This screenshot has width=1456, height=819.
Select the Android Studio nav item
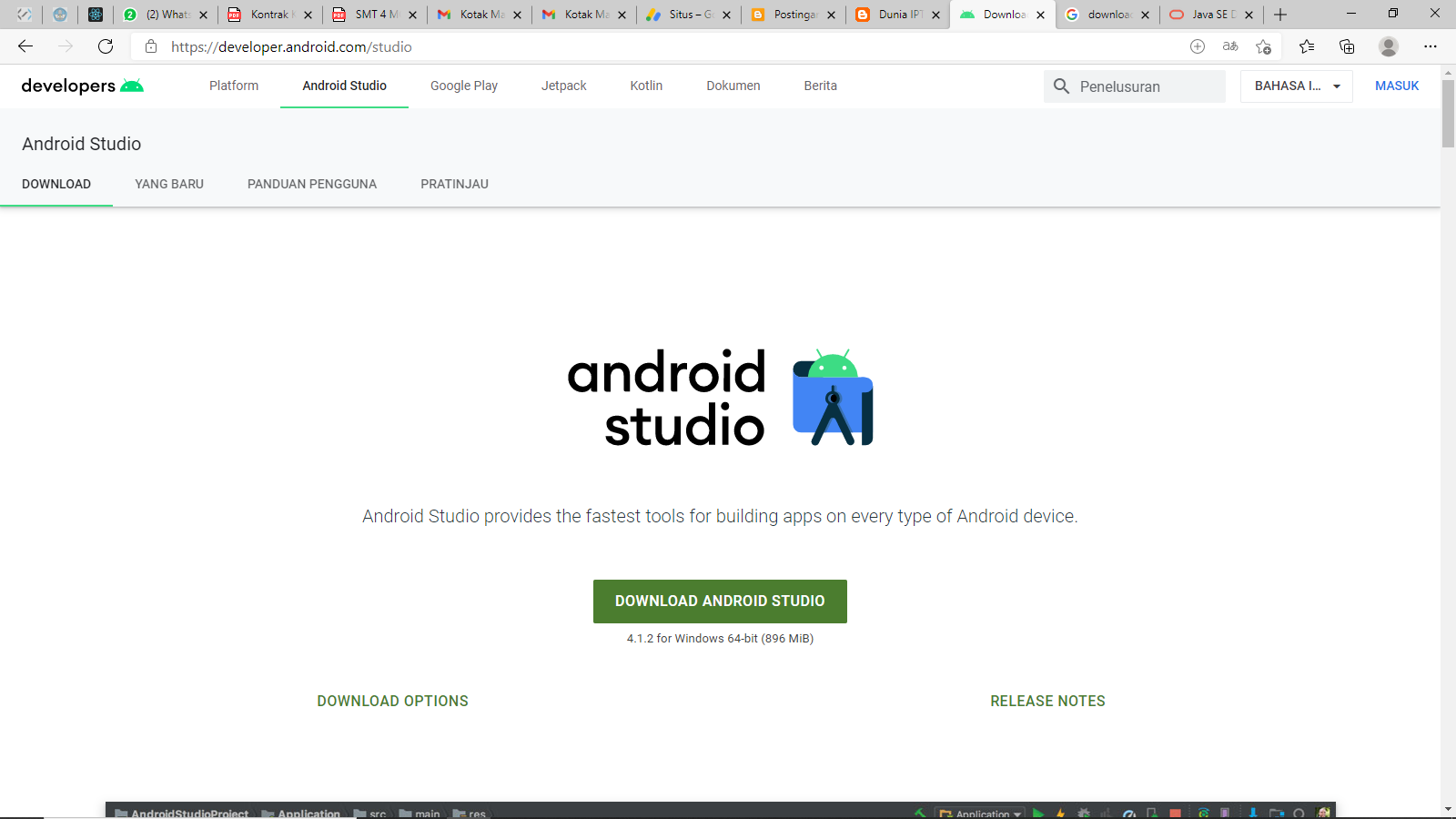coord(345,86)
